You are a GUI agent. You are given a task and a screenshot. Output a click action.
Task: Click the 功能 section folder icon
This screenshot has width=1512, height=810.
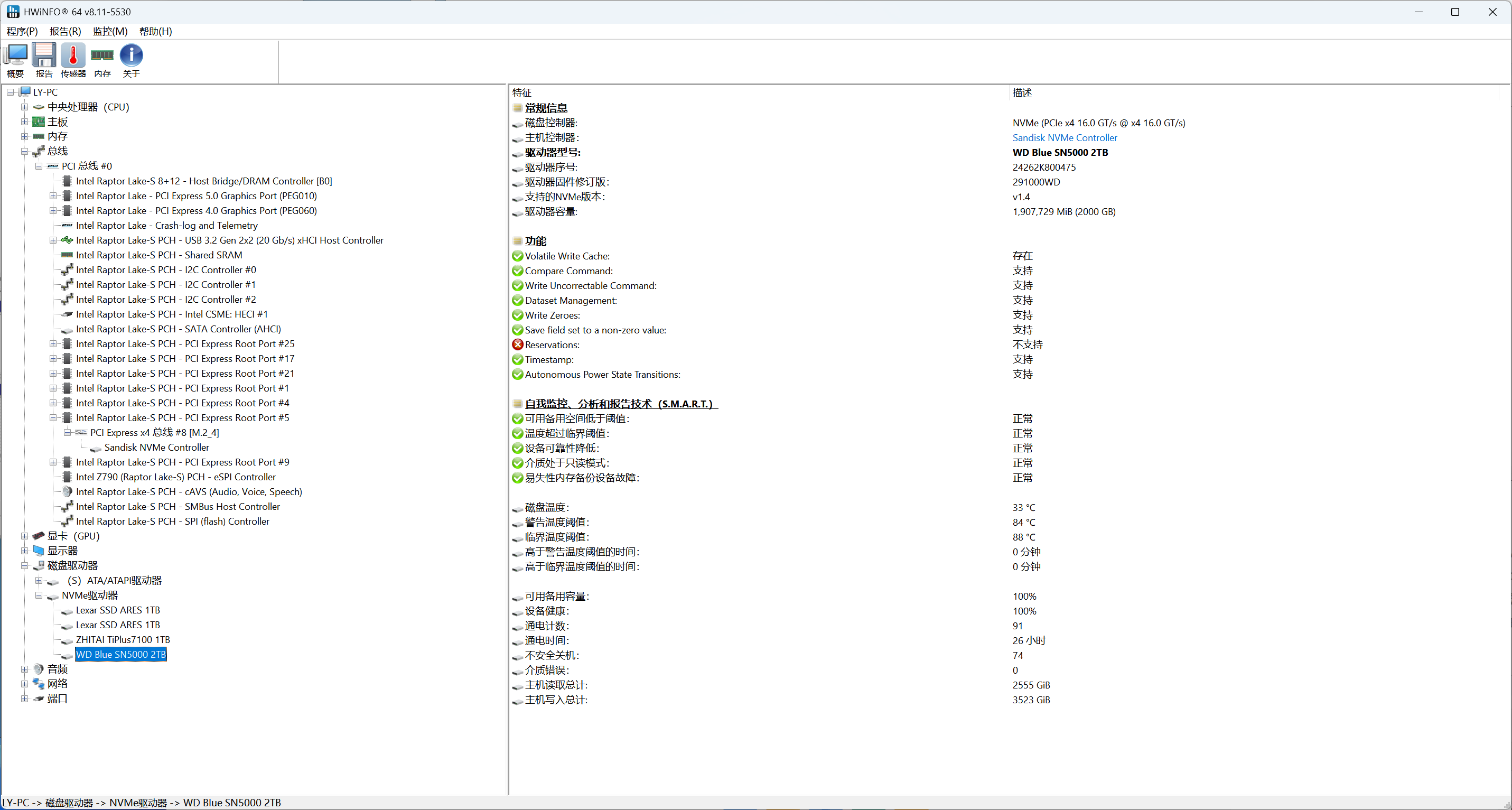(518, 241)
